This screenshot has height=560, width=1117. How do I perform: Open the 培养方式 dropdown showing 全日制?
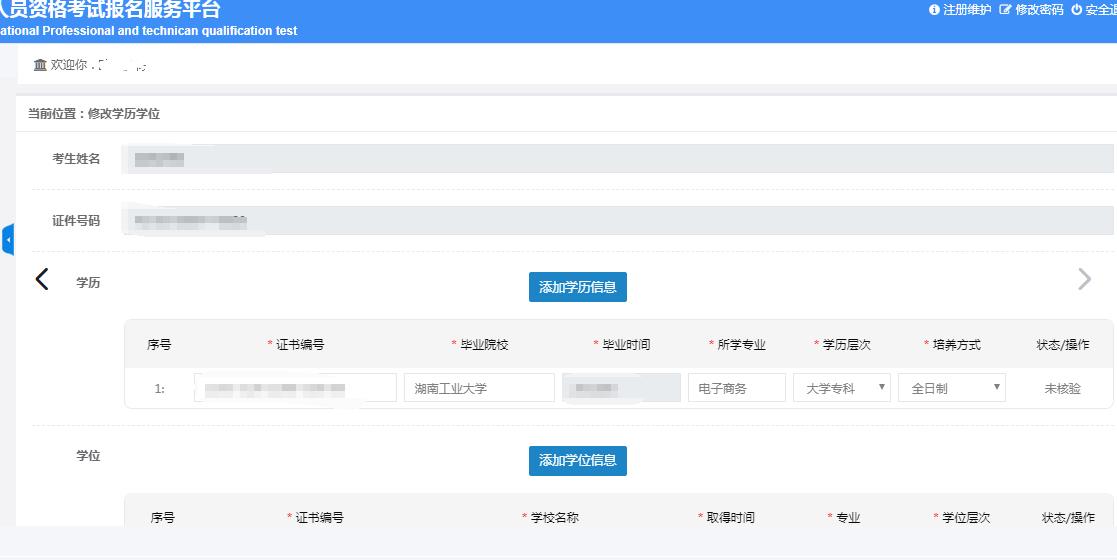click(x=951, y=388)
